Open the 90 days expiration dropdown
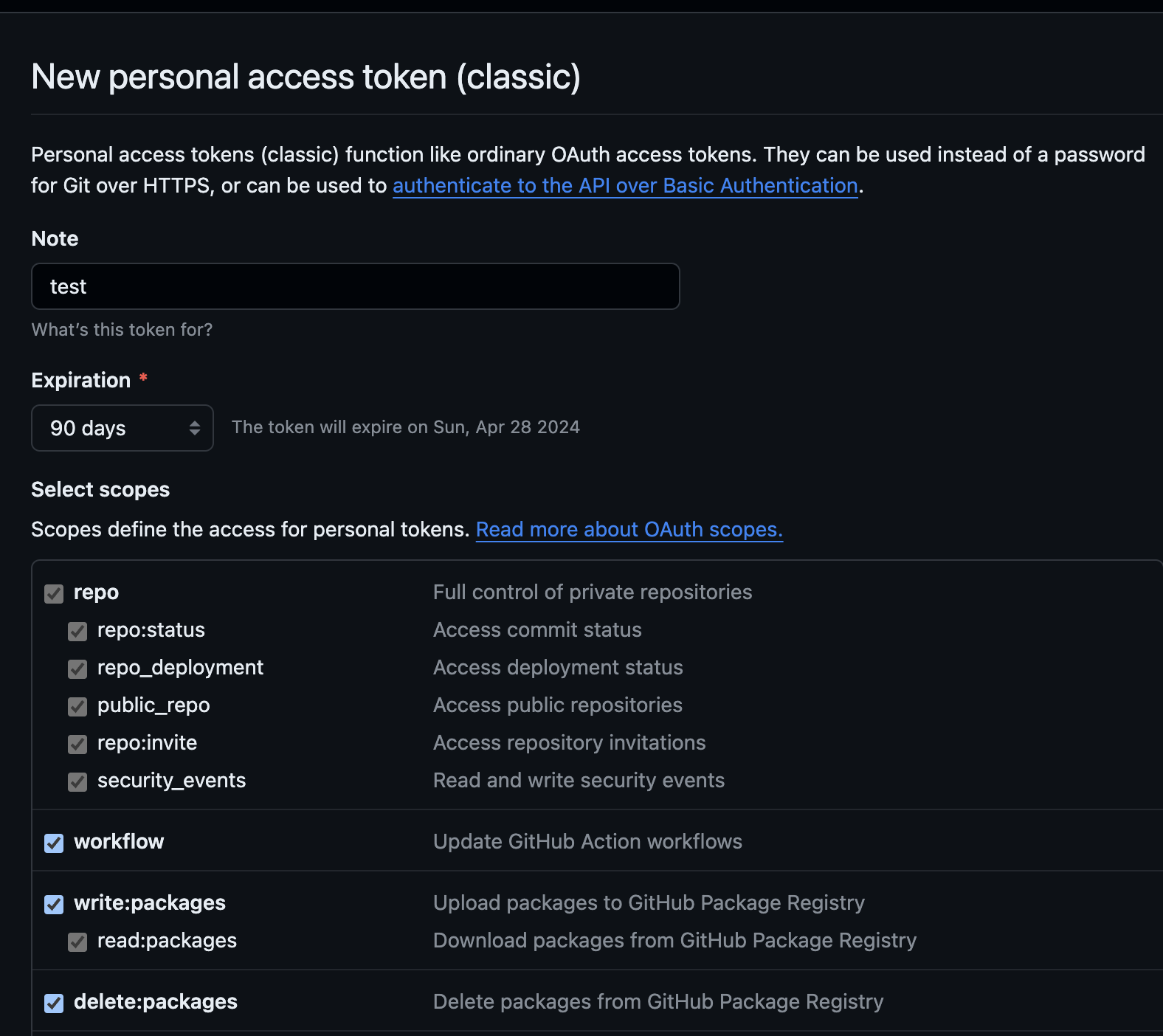The image size is (1163, 1036). [122, 428]
